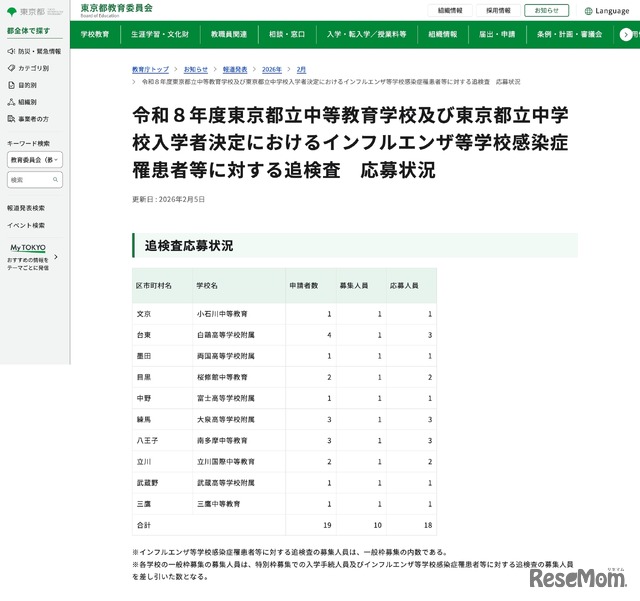
Task: Open 条例・計画・審議会 menu
Action: (569, 34)
